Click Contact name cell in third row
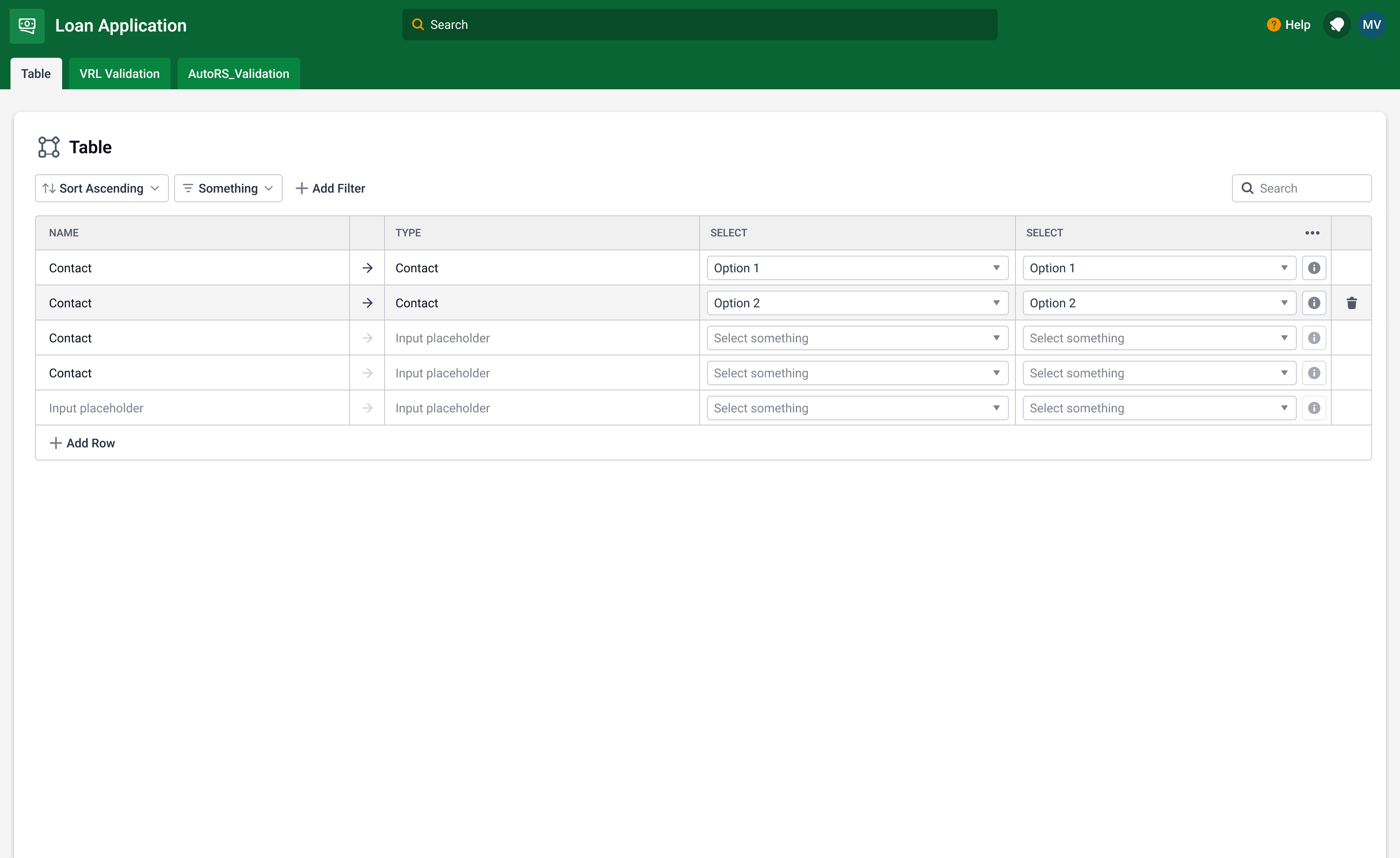 tap(192, 338)
